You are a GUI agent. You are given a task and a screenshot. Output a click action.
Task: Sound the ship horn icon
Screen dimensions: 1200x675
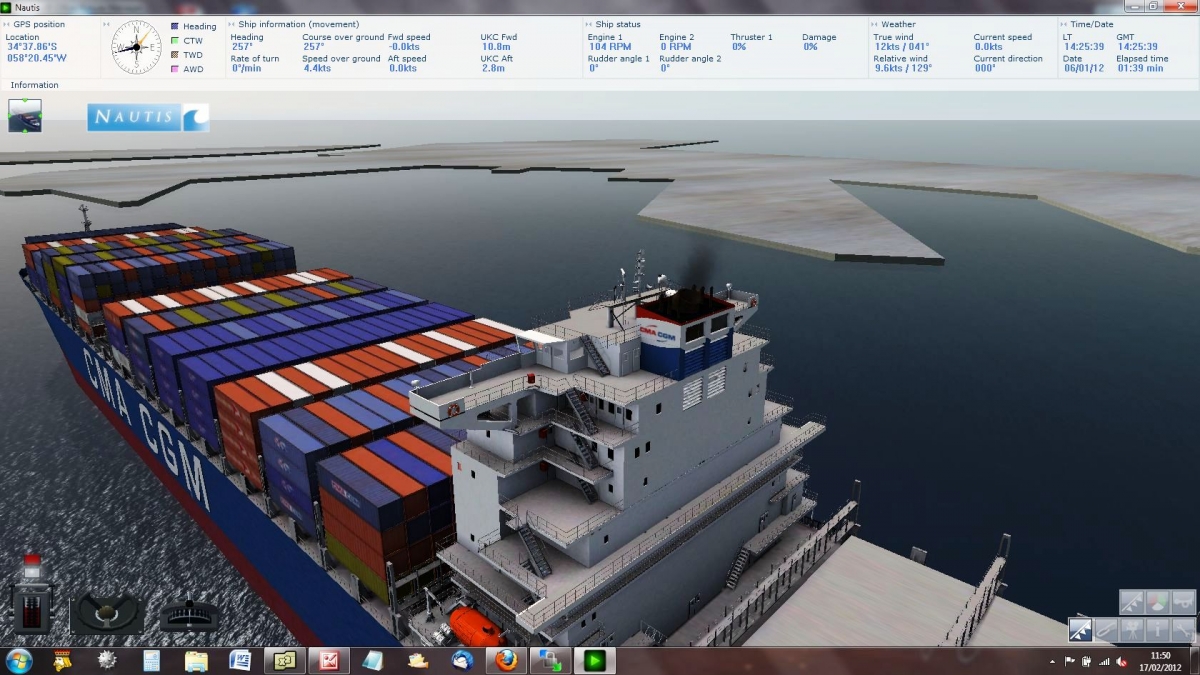[1184, 602]
